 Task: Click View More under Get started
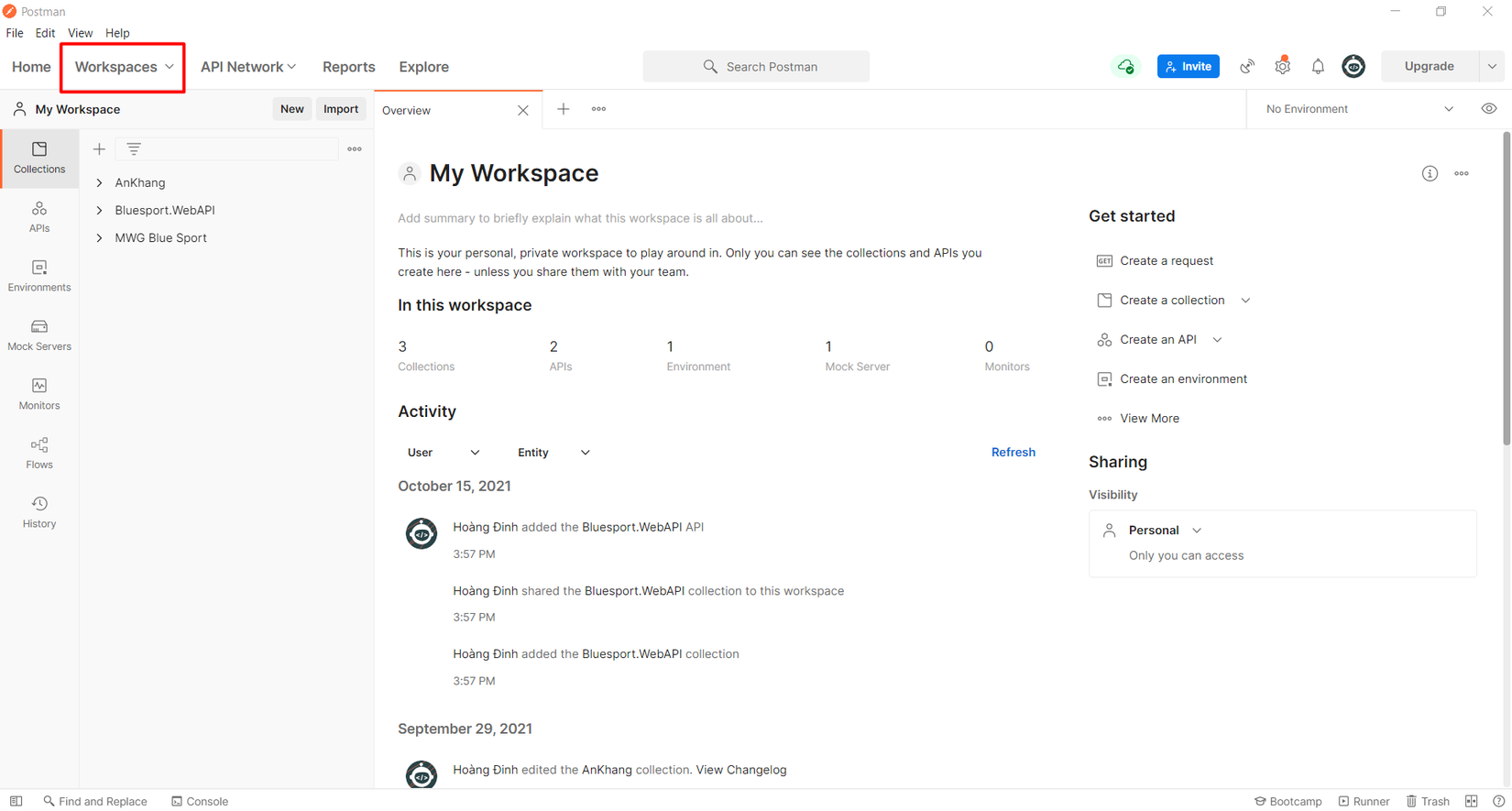[x=1138, y=419]
